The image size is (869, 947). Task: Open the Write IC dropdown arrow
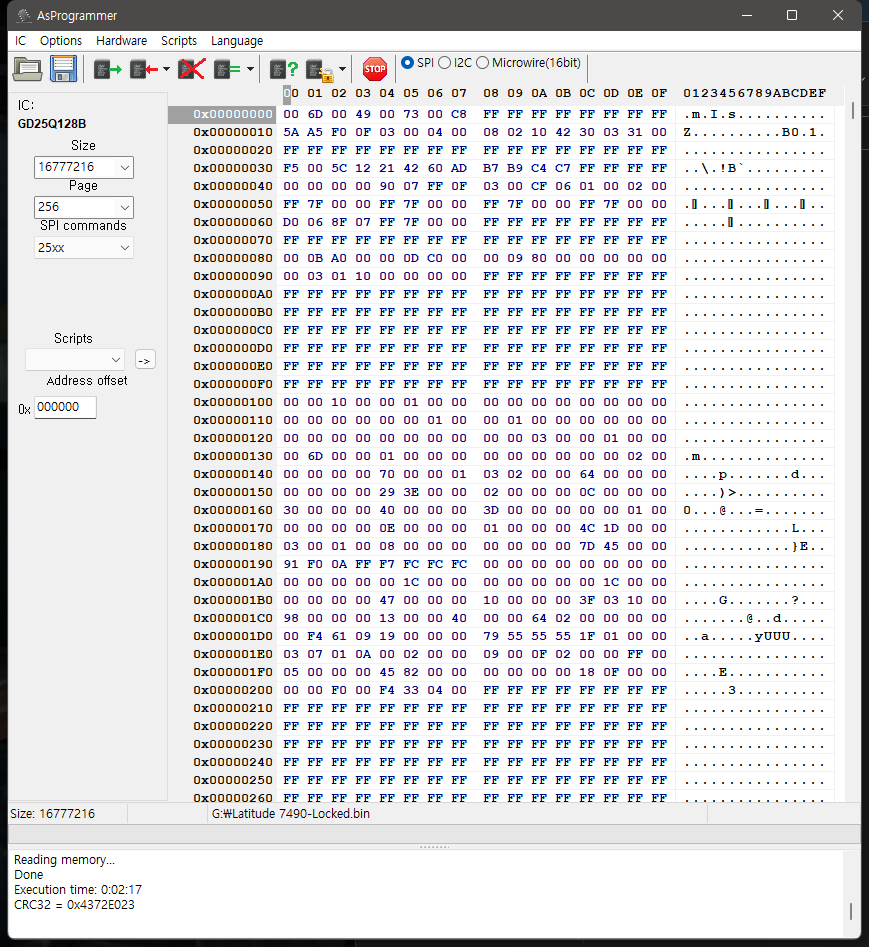pos(166,69)
